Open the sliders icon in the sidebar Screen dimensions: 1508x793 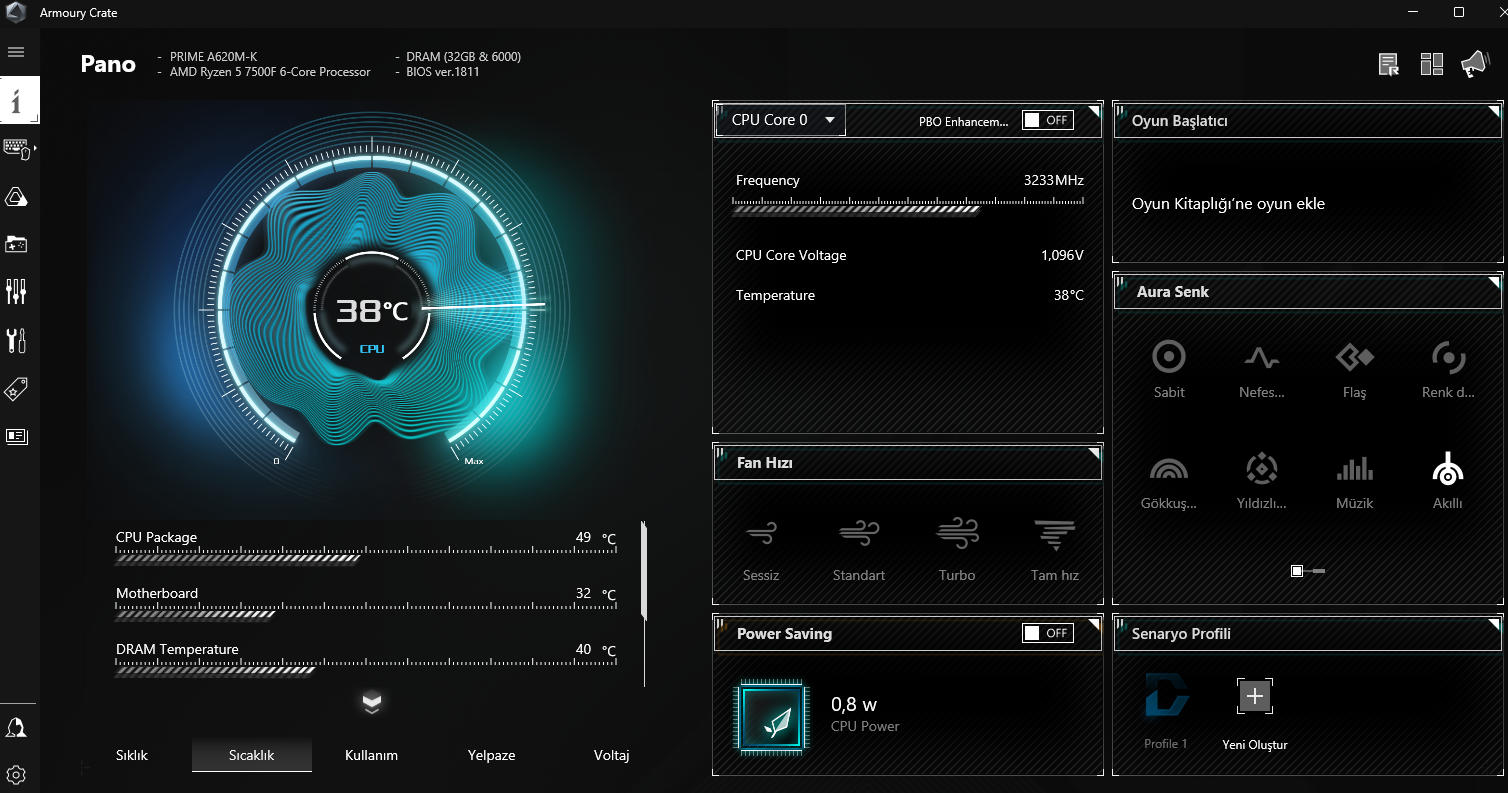[x=16, y=292]
